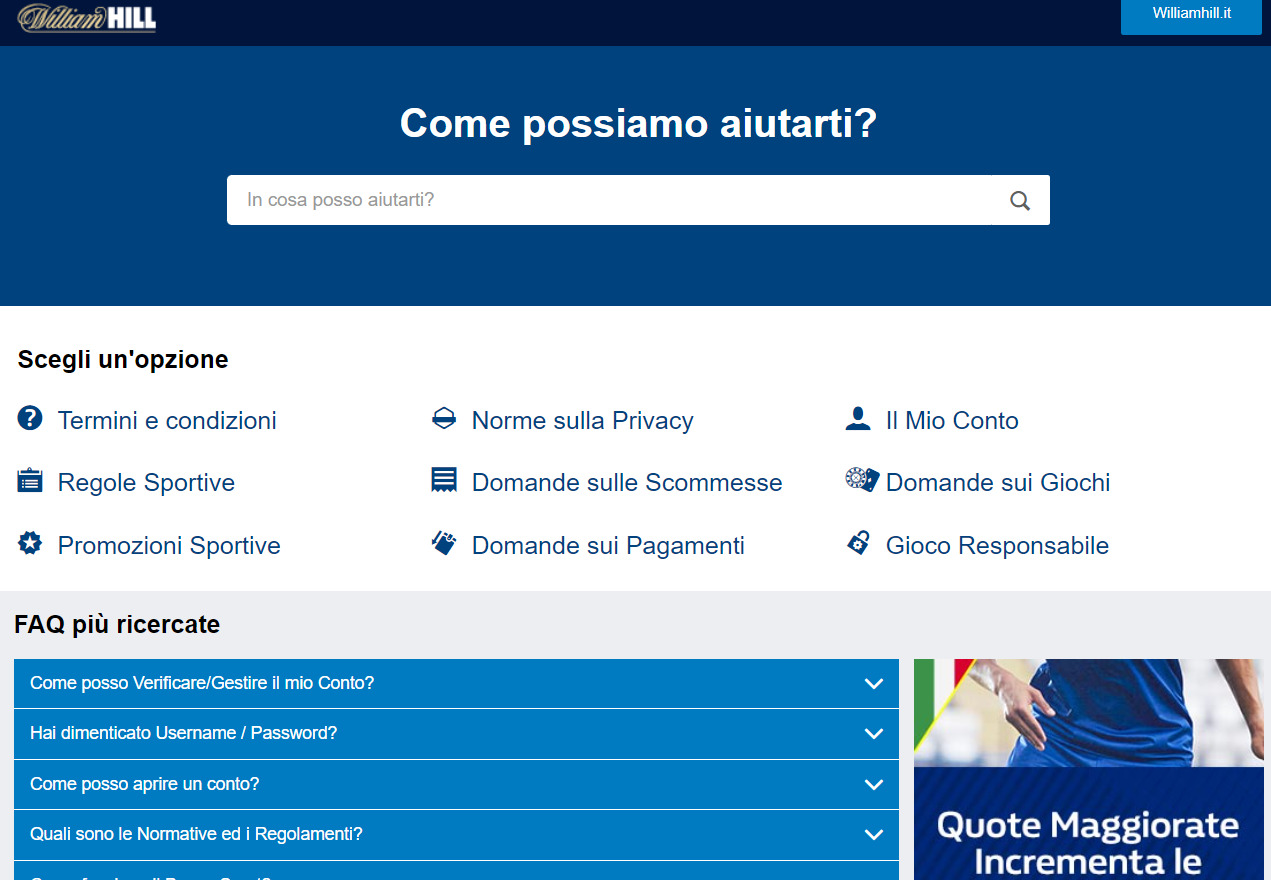Click the 'FAQ più ricercate' heading
This screenshot has height=880, width=1271.
[117, 625]
